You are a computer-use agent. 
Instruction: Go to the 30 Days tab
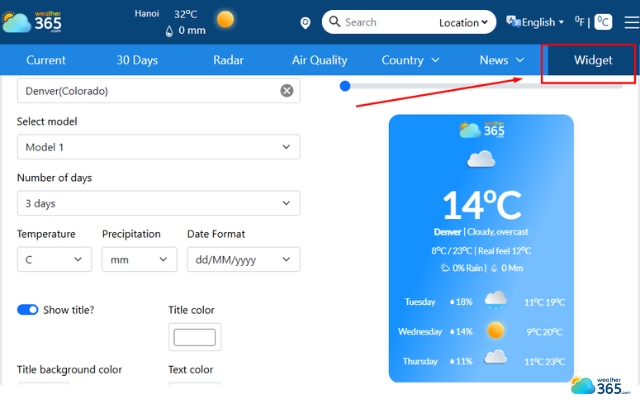click(137, 60)
